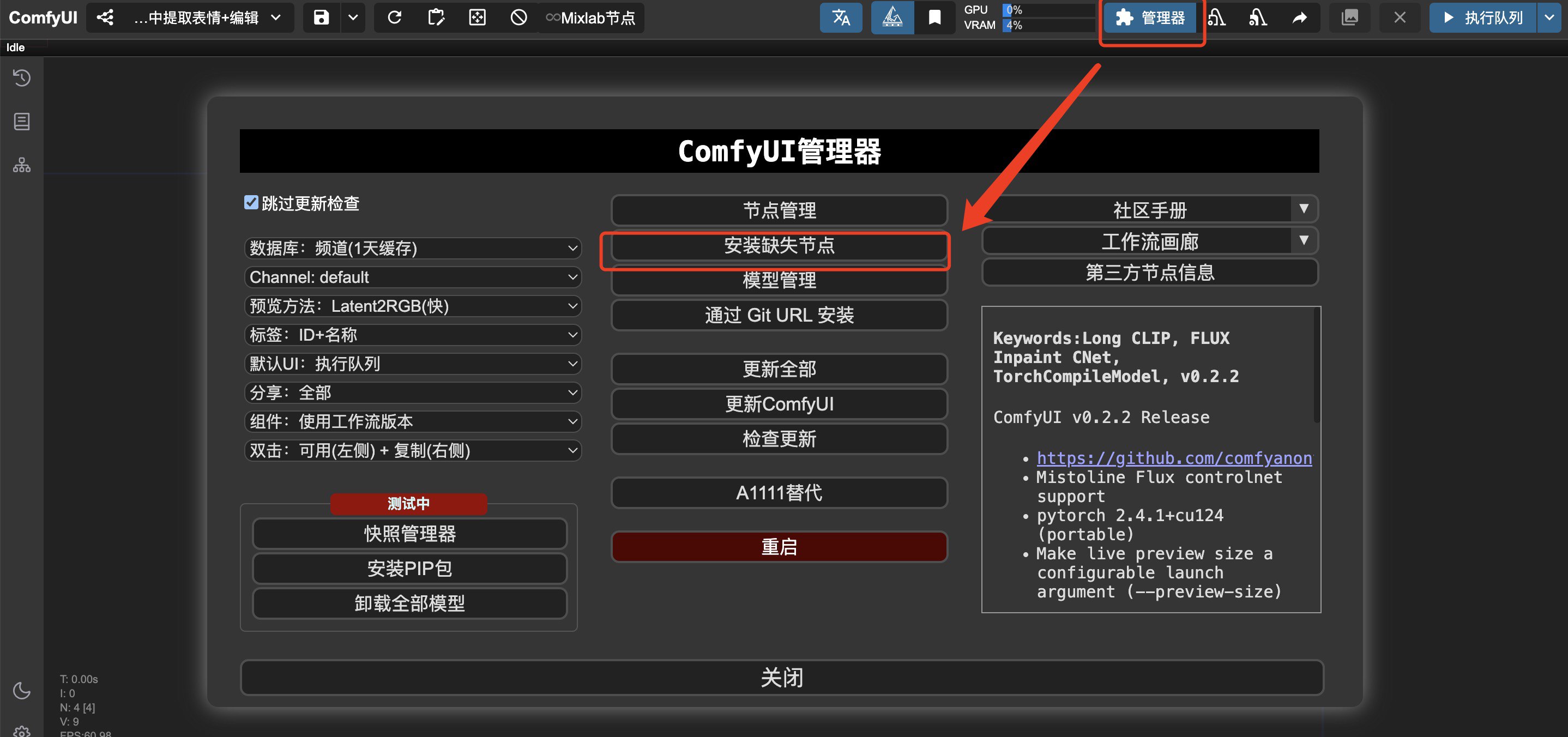This screenshot has height=737, width=1568.
Task: Open the queue history sidebar icon
Action: pos(22,78)
